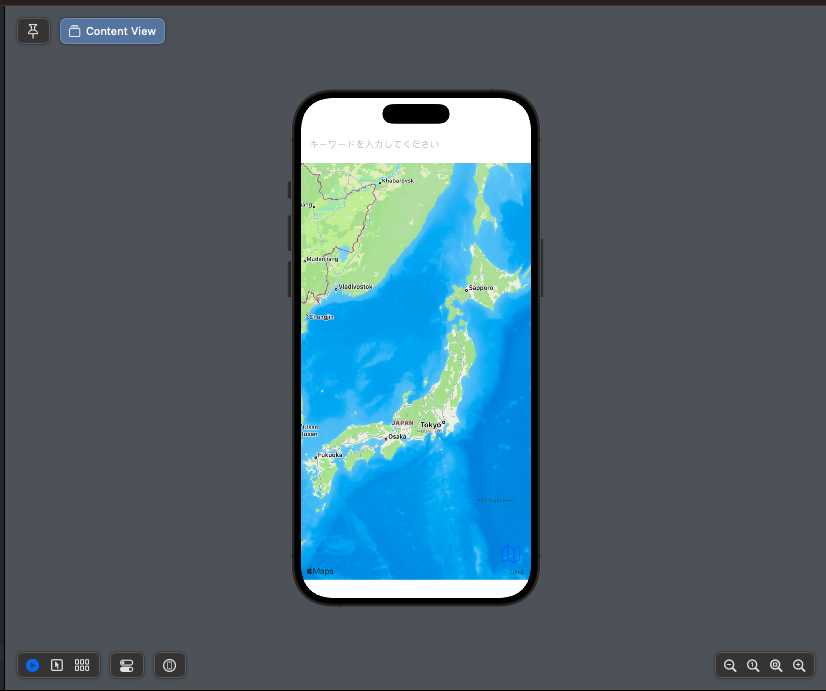This screenshot has height=691, width=826.
Task: Click the Chongjin label on the map
Action: coord(321,317)
